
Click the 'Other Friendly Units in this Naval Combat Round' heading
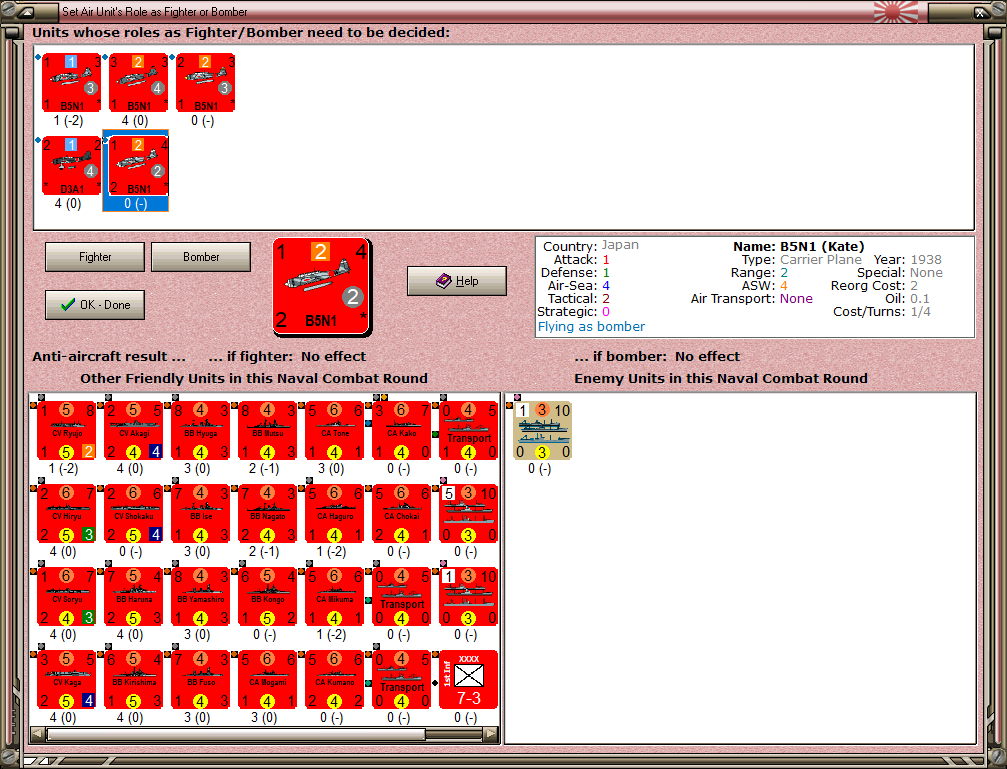[254, 378]
